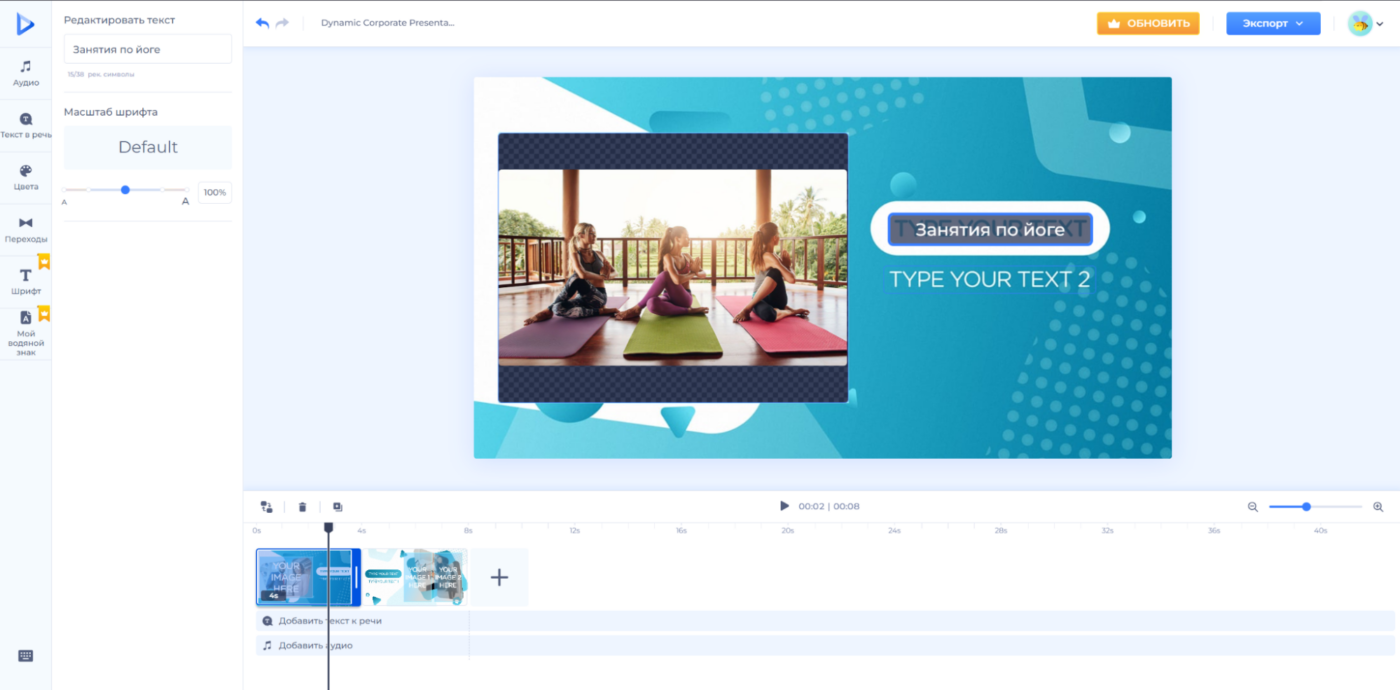Viewport: 1400px width, 690px height.
Task: Open the Шрифт font panel
Action: pyautogui.click(x=26, y=282)
